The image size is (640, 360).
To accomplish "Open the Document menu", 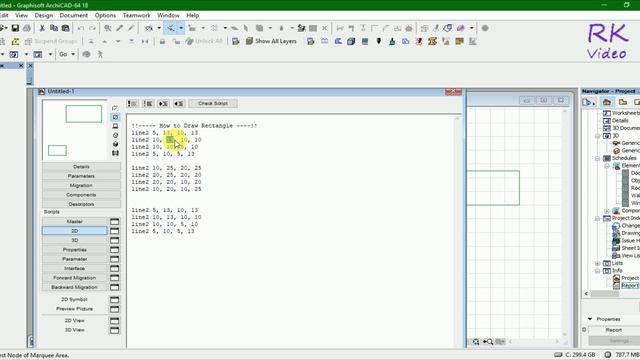I will point(73,15).
